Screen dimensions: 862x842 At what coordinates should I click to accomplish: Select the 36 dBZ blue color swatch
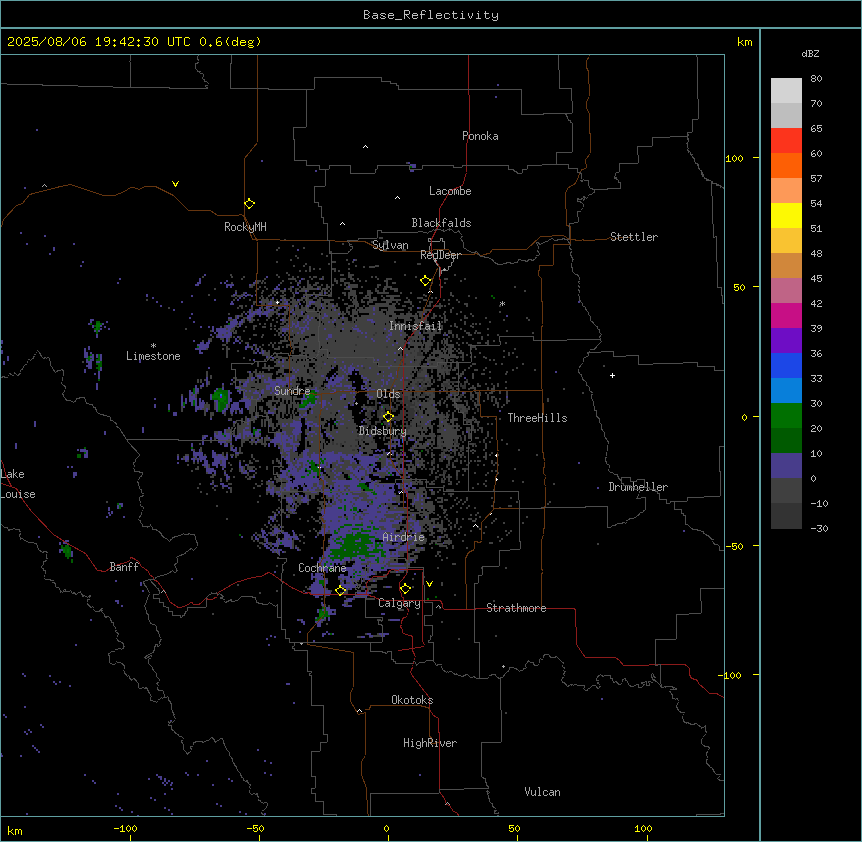coord(786,365)
